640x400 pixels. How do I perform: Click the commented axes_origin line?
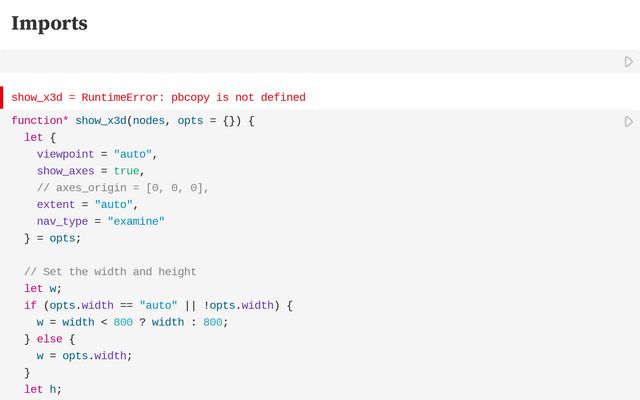[122, 188]
